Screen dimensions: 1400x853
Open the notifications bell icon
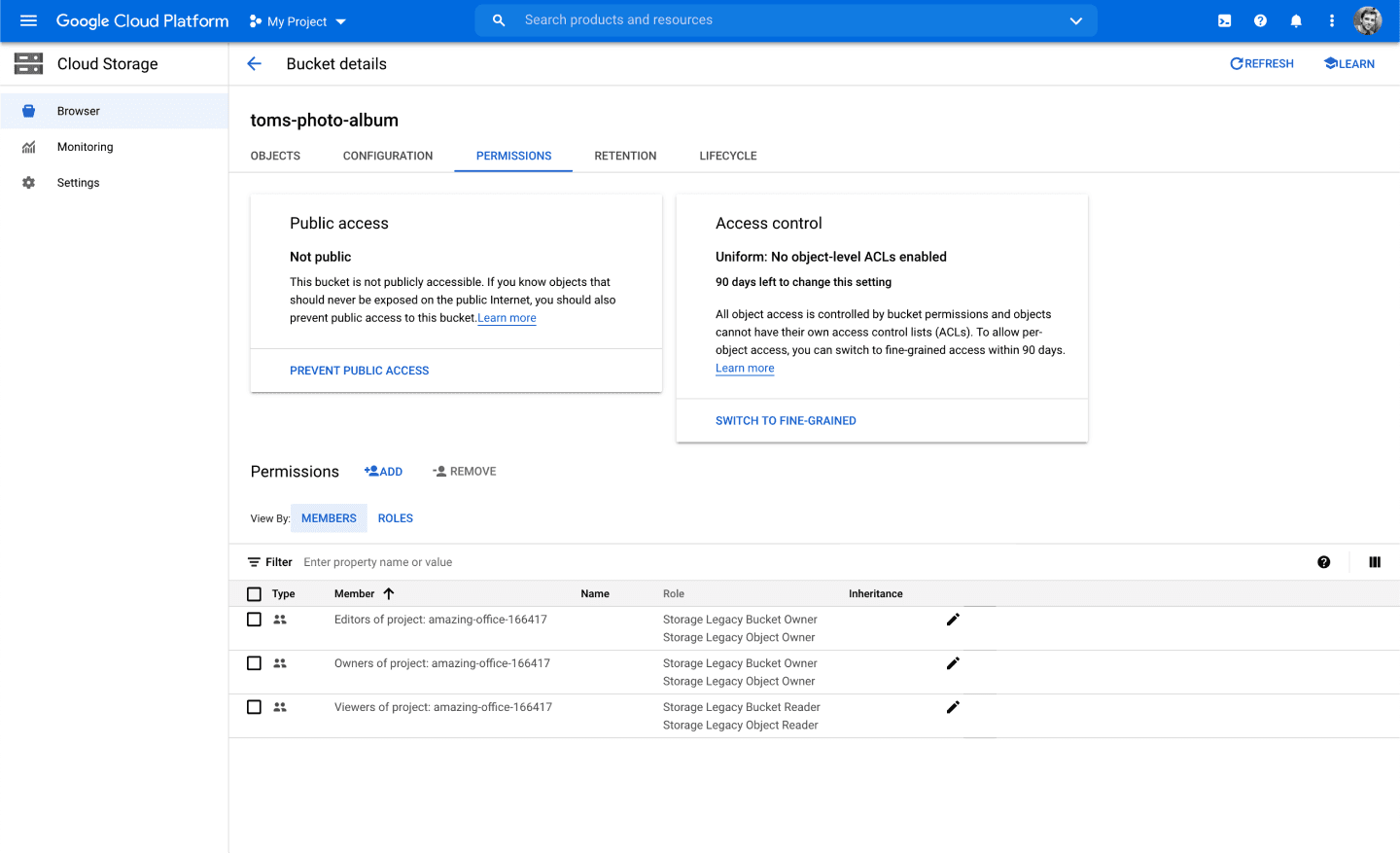1296,20
